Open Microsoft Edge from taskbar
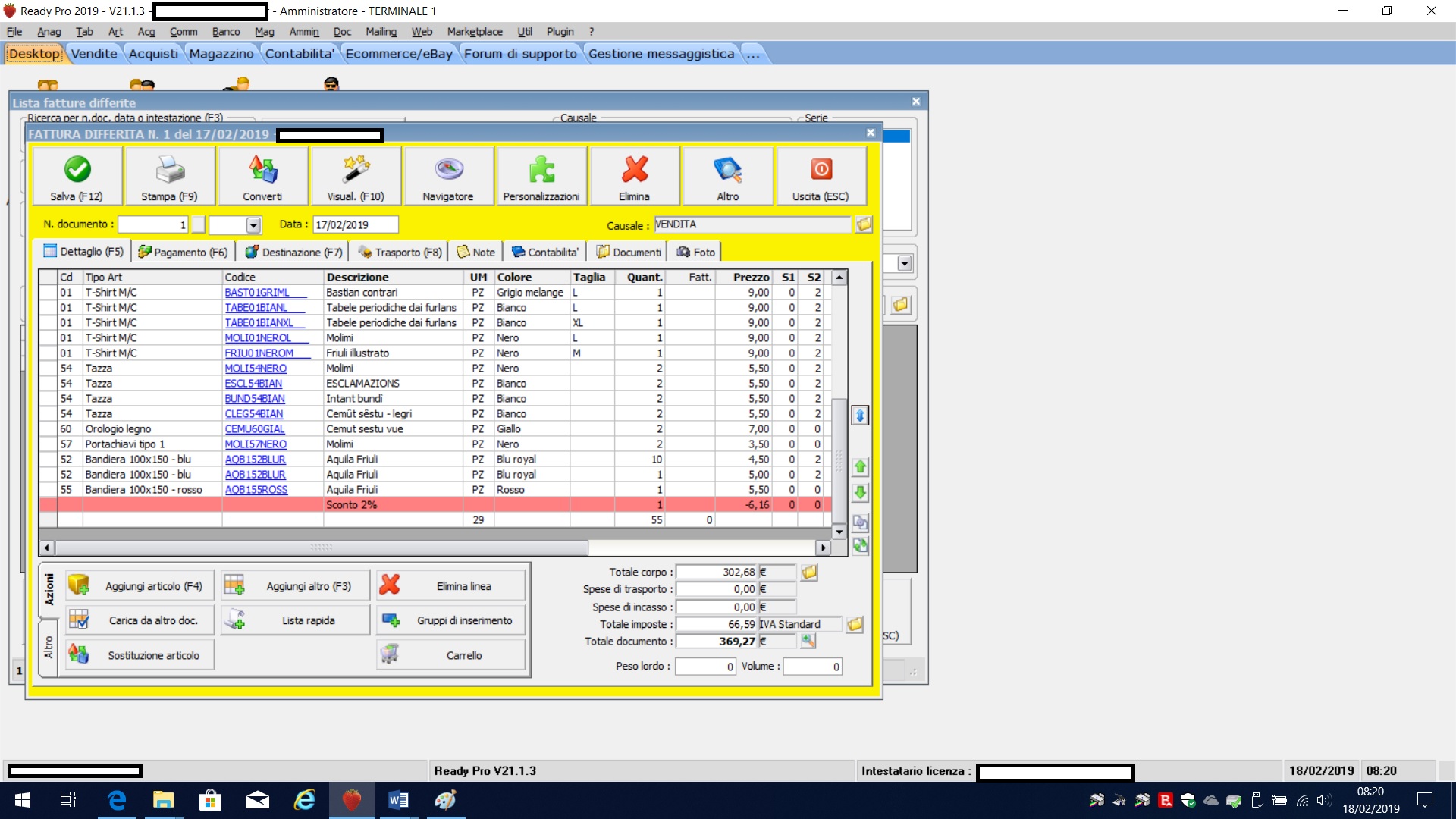 pos(116,800)
